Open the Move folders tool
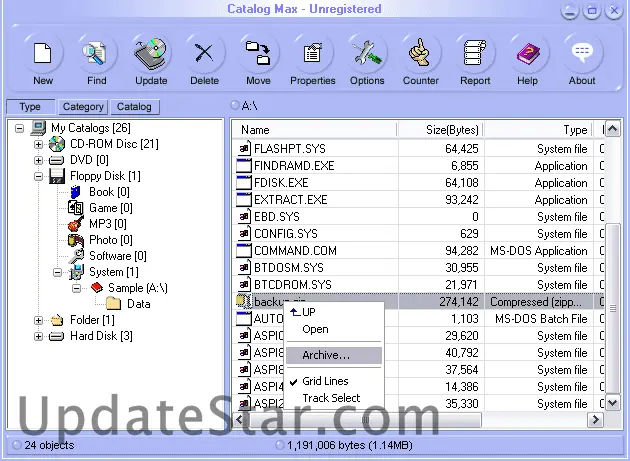Screen dimensions: 630x461 click(258, 54)
